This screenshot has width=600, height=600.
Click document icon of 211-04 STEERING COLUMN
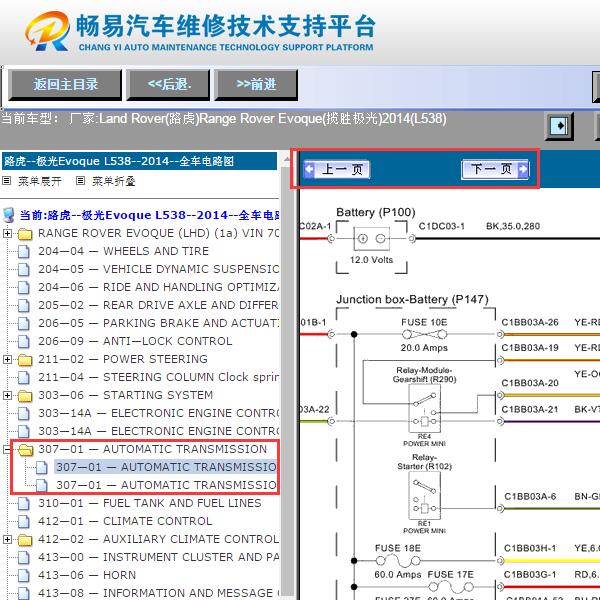tap(24, 377)
